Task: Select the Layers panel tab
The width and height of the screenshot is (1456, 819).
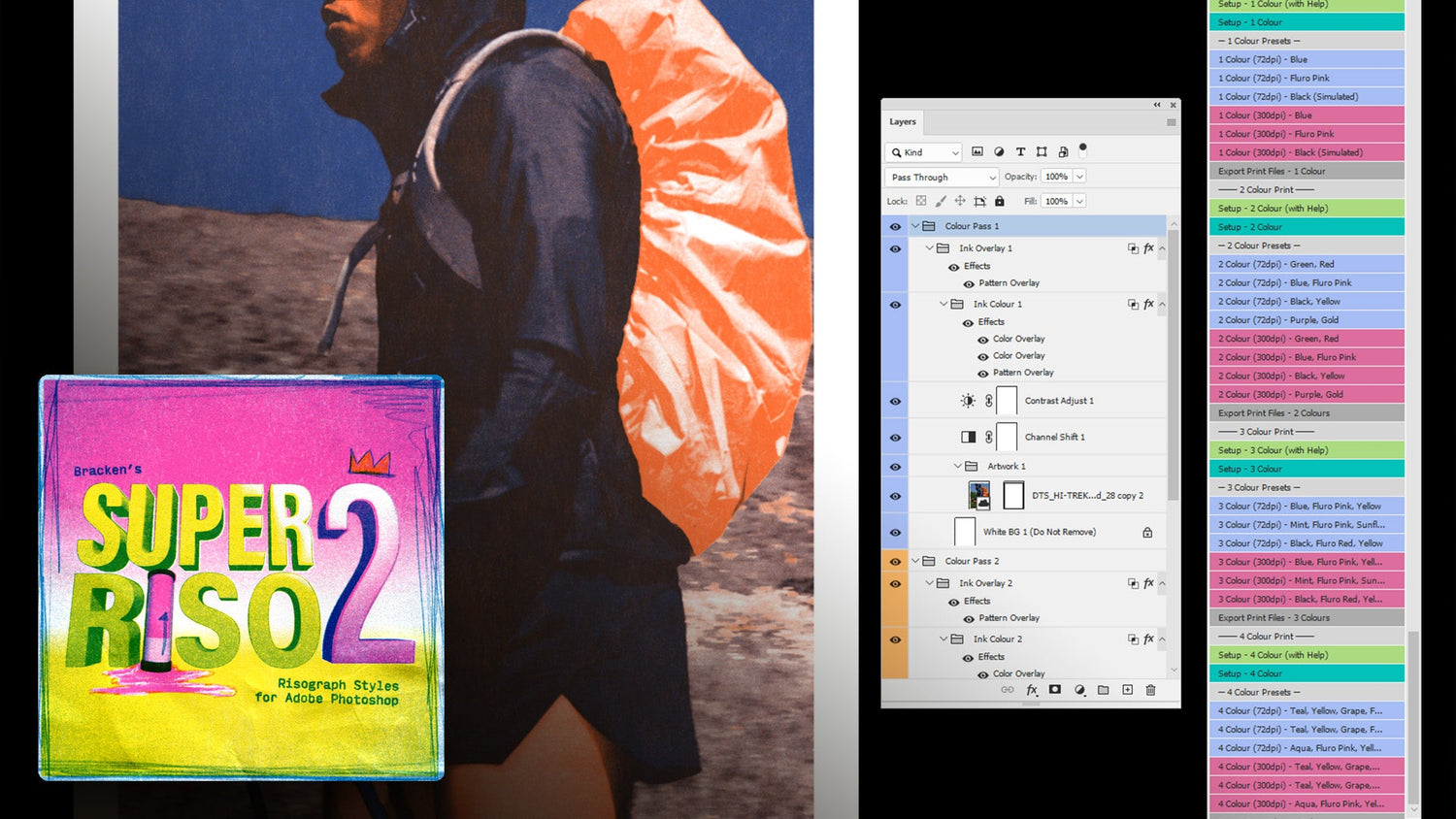Action: click(903, 122)
